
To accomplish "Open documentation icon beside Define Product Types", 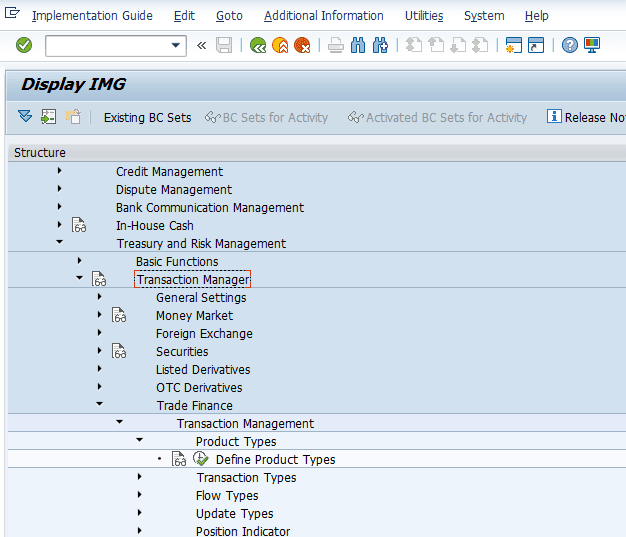I will (179, 460).
